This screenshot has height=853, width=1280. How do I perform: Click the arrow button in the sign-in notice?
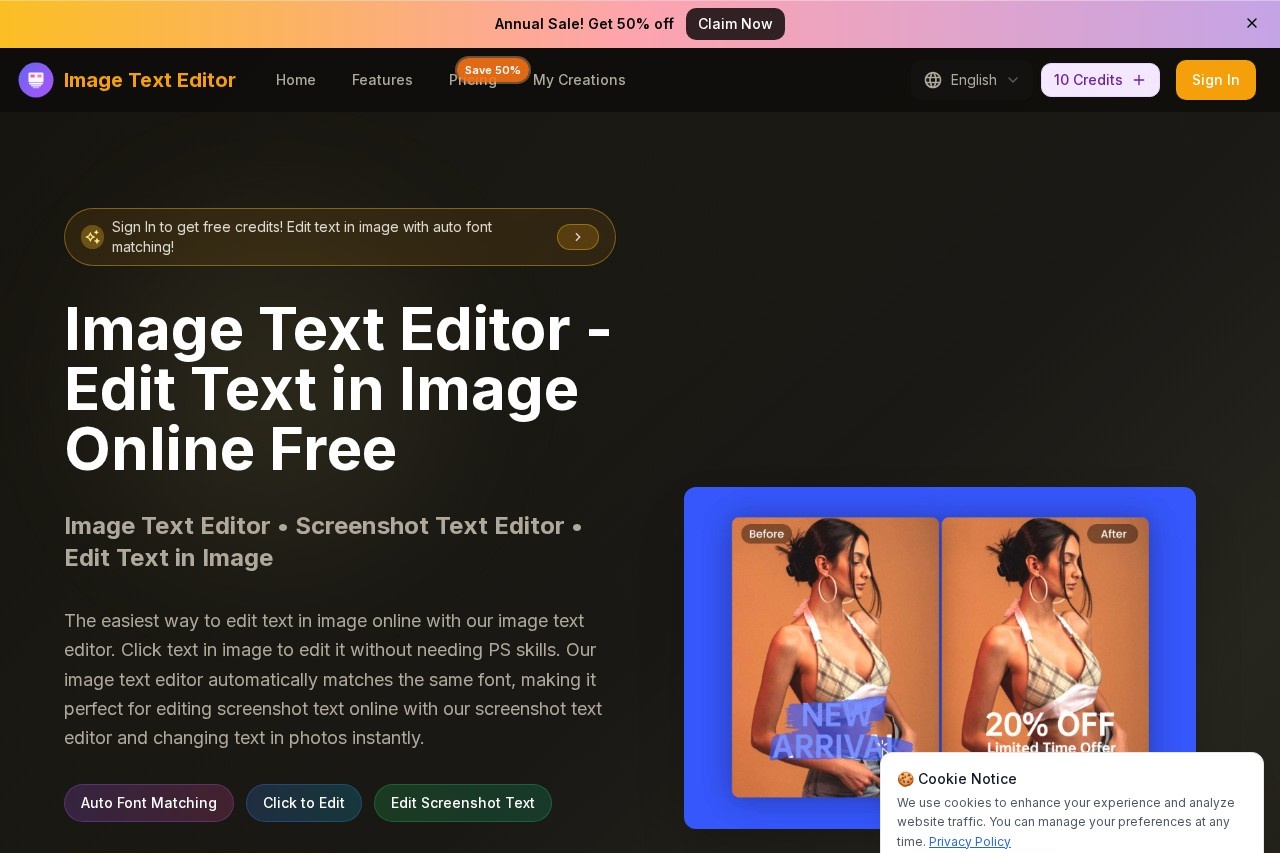click(578, 237)
